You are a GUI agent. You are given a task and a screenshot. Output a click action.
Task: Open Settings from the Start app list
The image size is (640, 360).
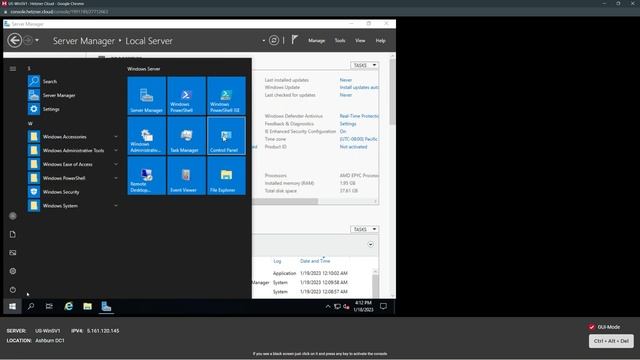(x=73, y=109)
